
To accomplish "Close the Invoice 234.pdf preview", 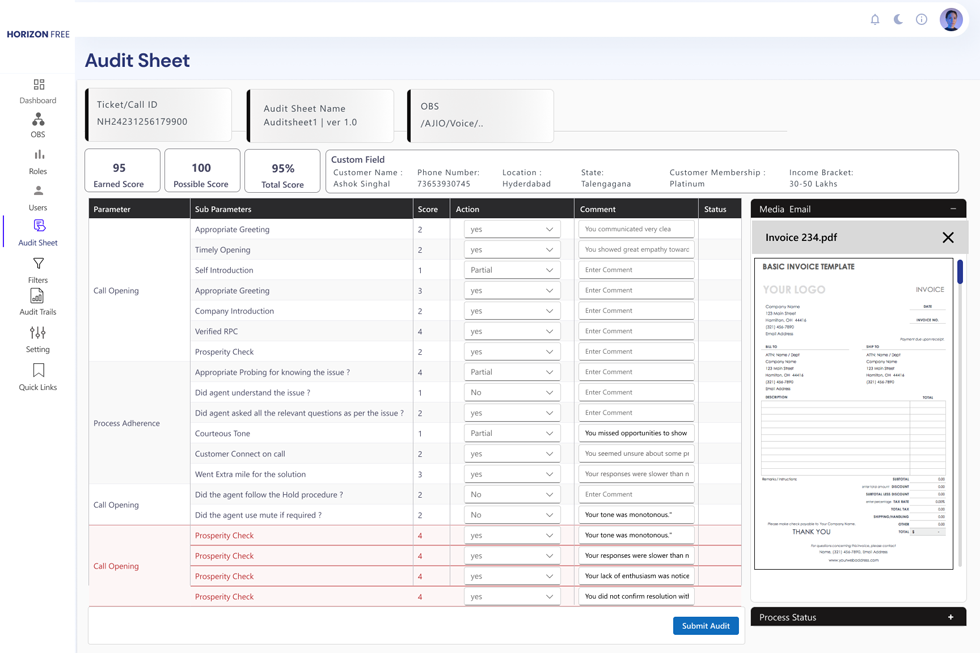I will click(x=947, y=238).
